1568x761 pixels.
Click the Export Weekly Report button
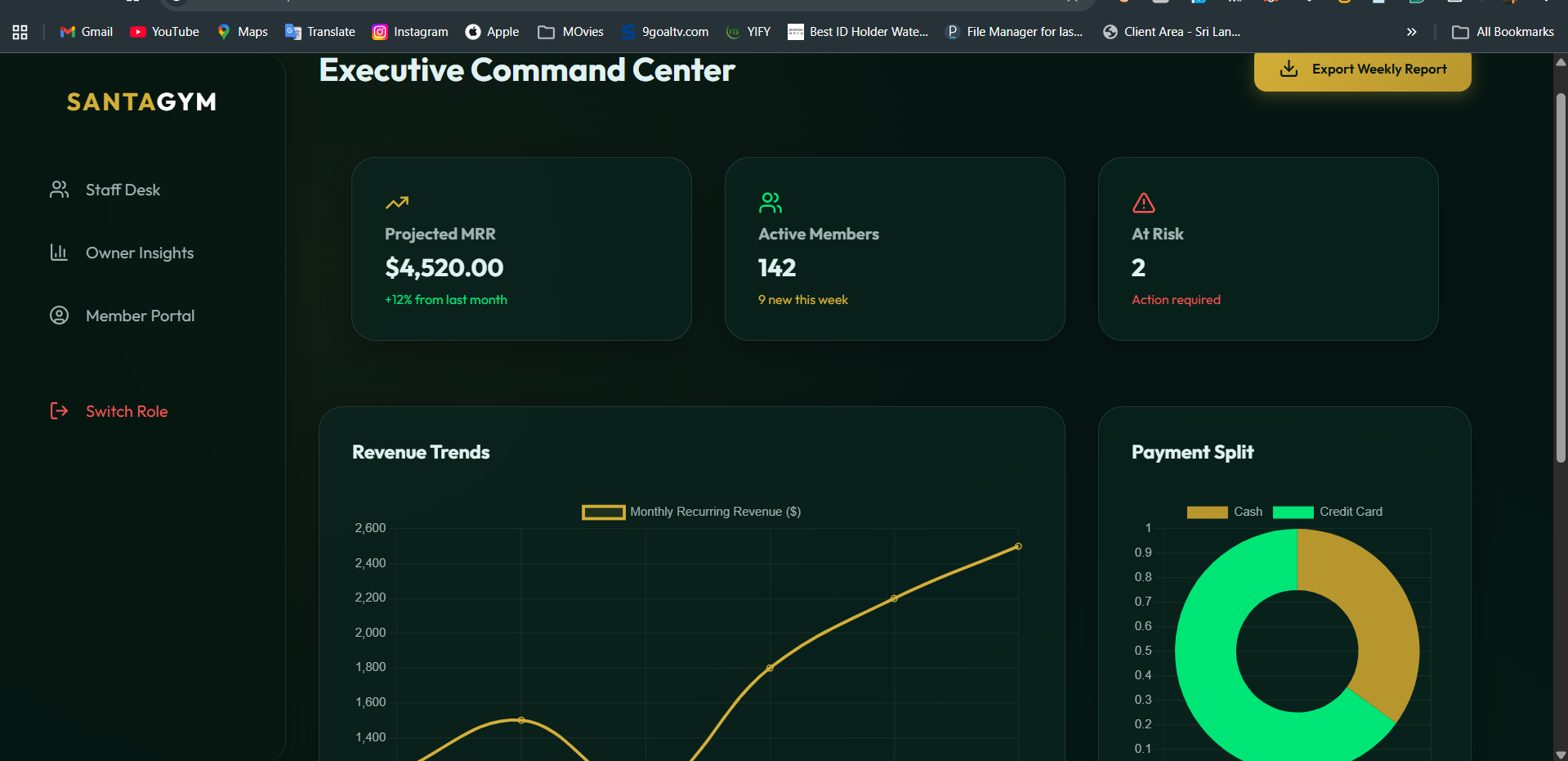[x=1363, y=69]
